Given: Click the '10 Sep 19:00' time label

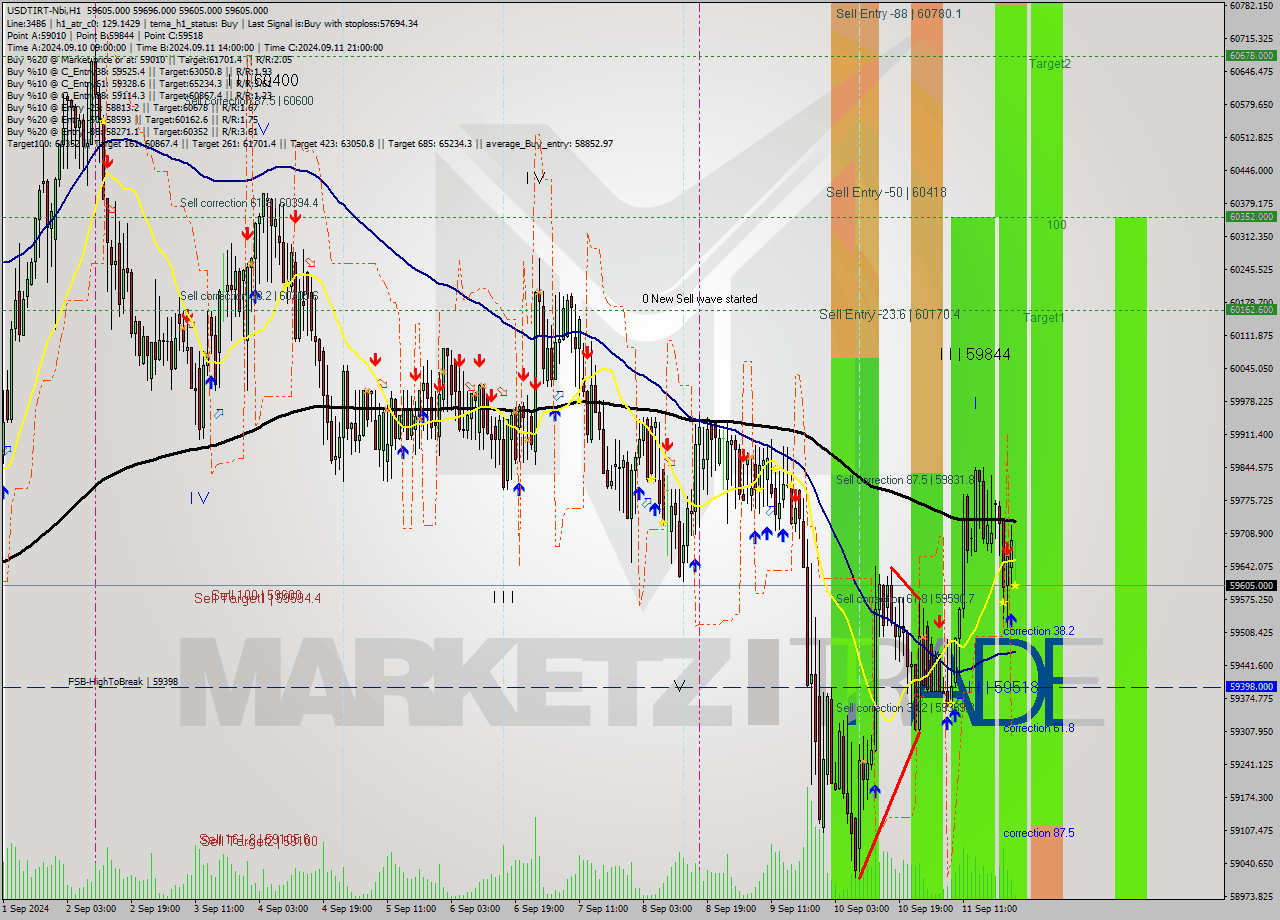Looking at the screenshot, I should [924, 909].
